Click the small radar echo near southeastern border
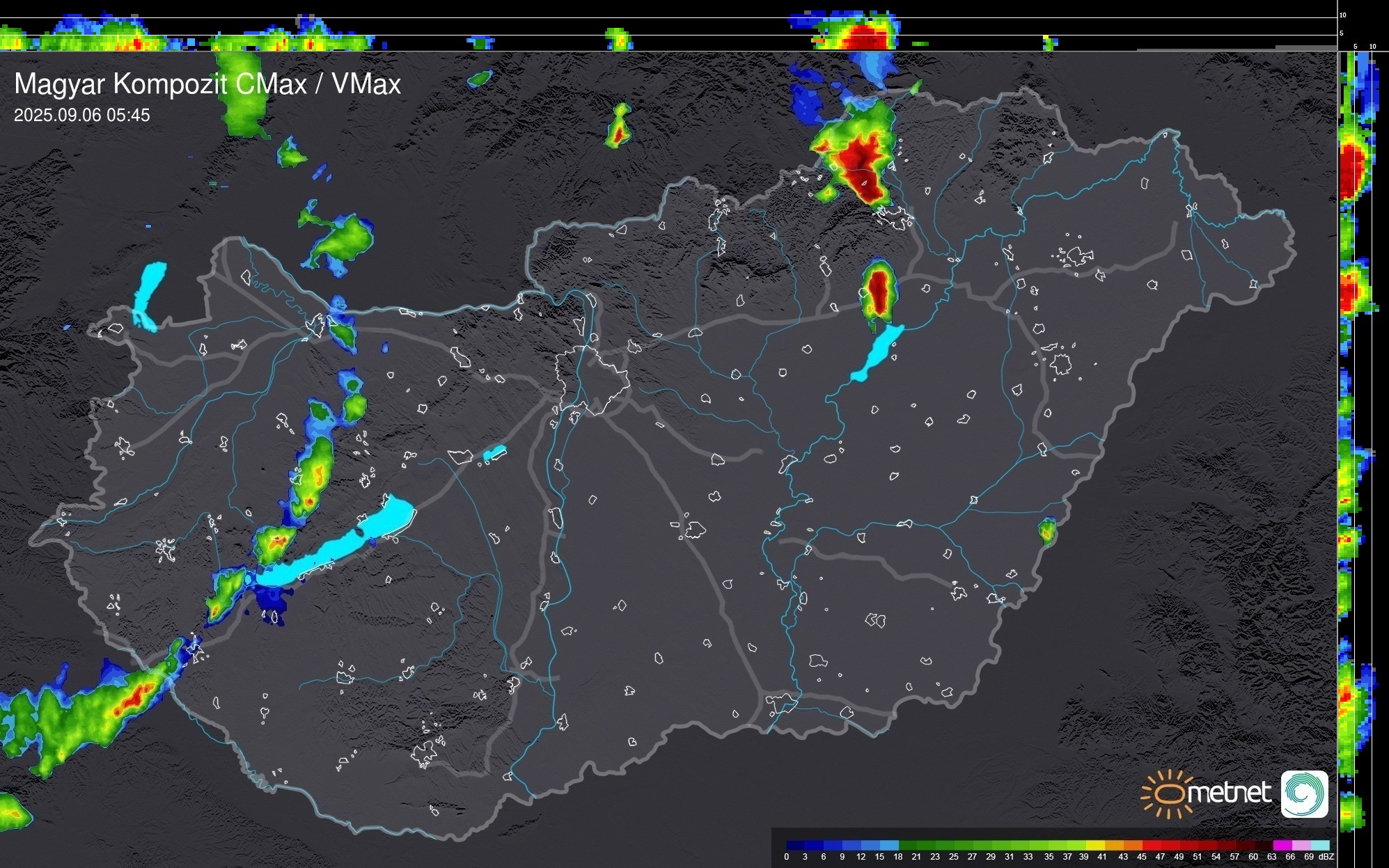 pos(1046,531)
